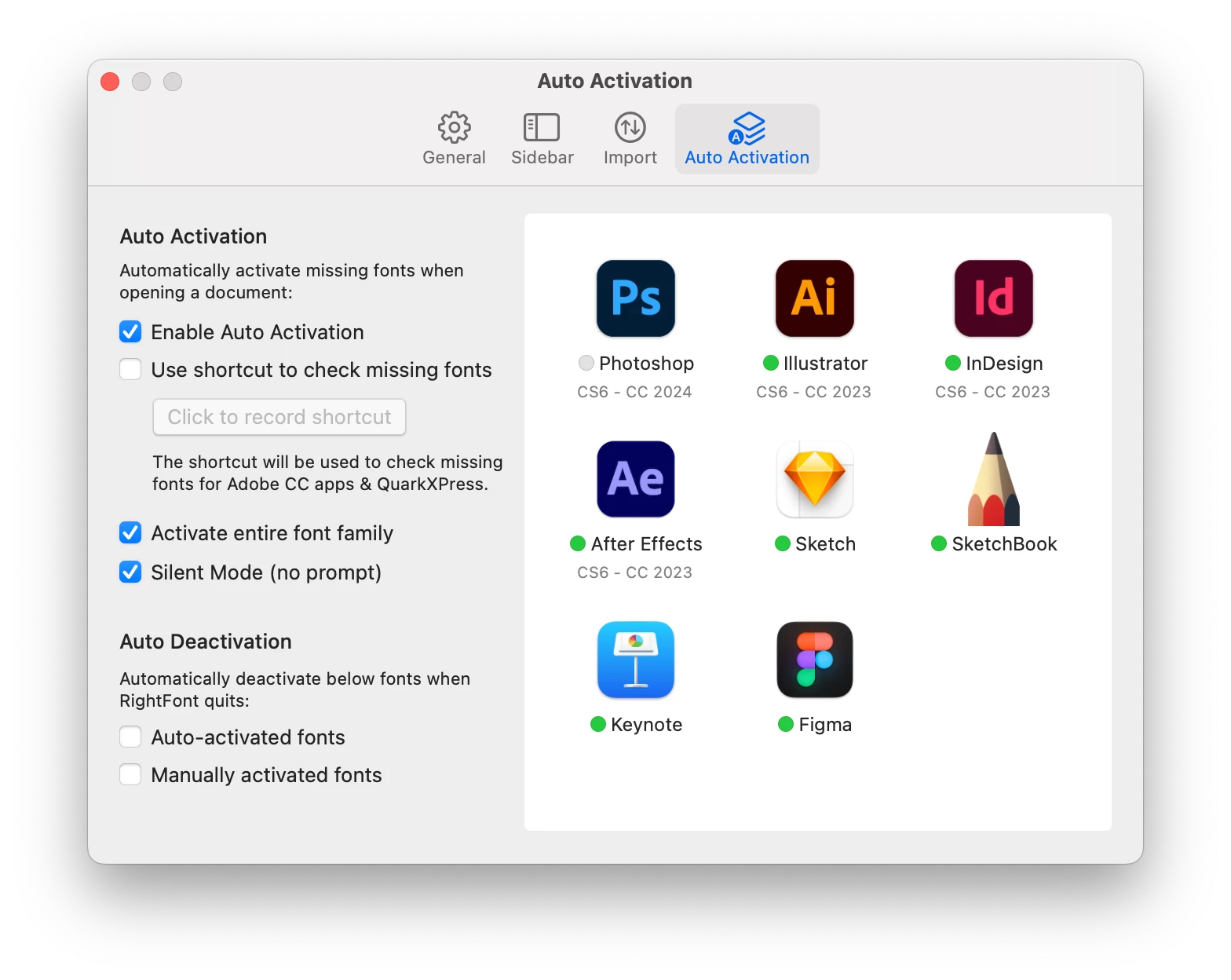Image resolution: width=1231 pixels, height=980 pixels.
Task: Click the Illustrator label text
Action: pos(826,364)
